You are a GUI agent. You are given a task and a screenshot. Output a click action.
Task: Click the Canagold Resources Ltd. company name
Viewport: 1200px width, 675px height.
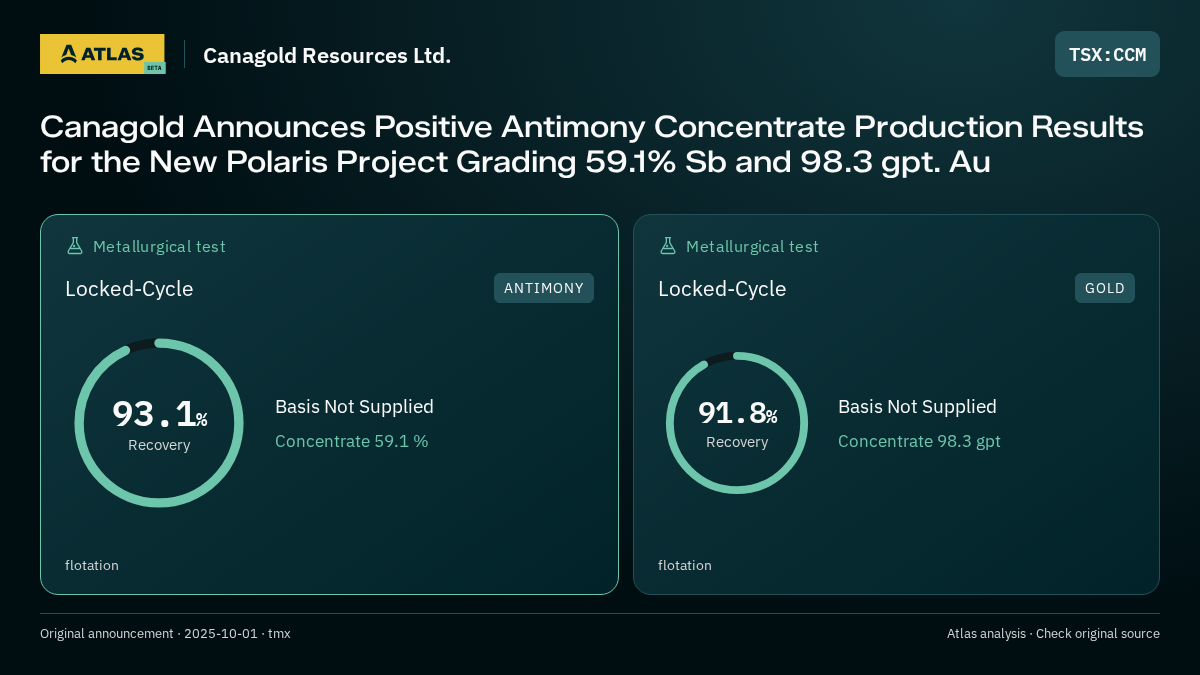coord(327,55)
